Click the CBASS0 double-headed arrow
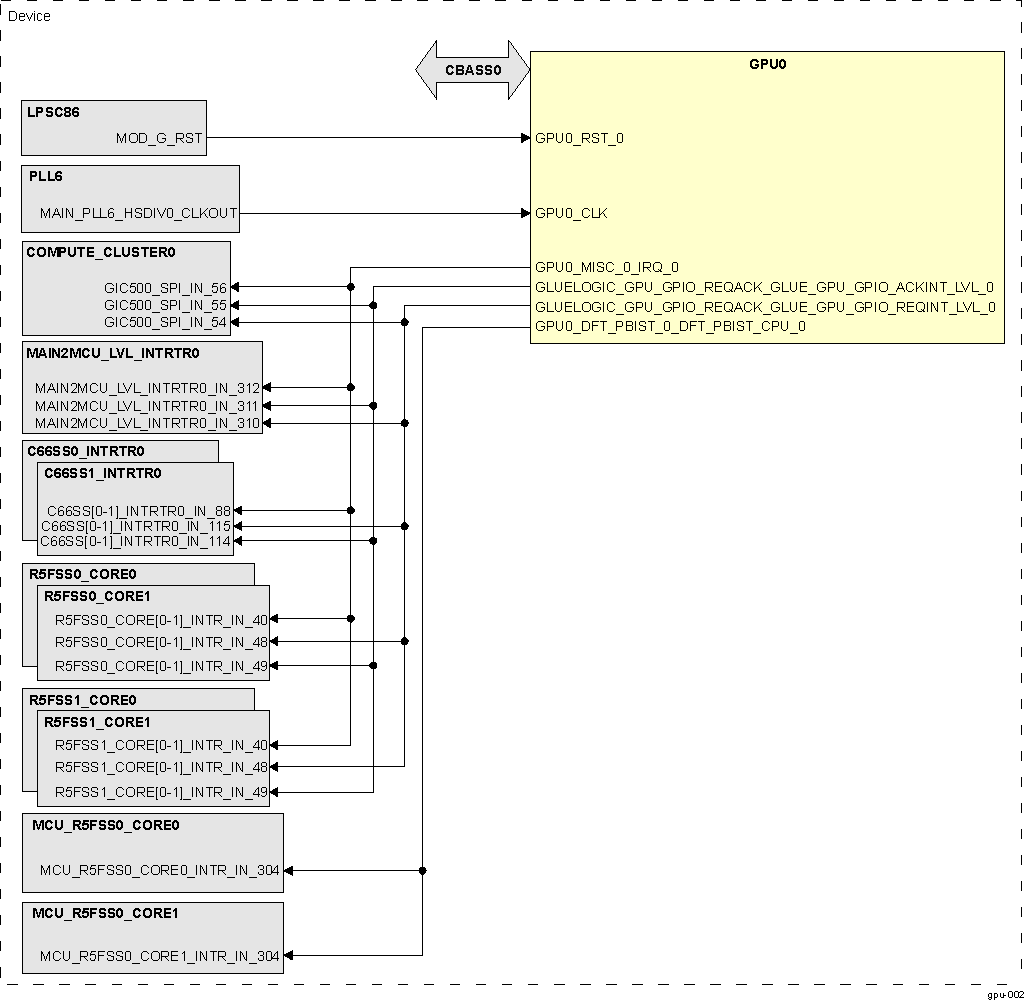This screenshot has height=1000, width=1025. (x=472, y=71)
